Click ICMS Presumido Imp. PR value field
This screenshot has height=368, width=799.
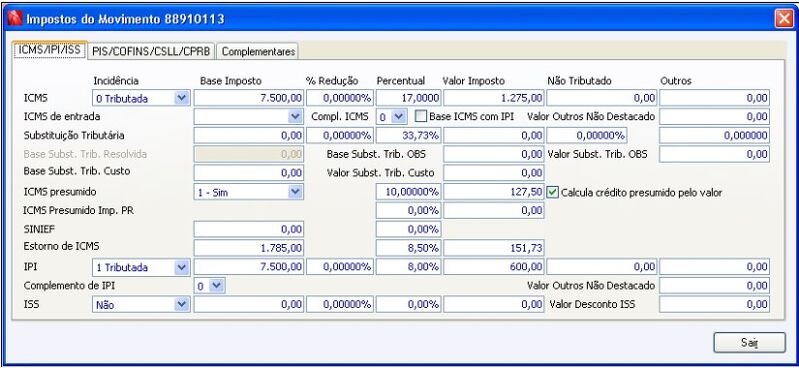point(494,211)
